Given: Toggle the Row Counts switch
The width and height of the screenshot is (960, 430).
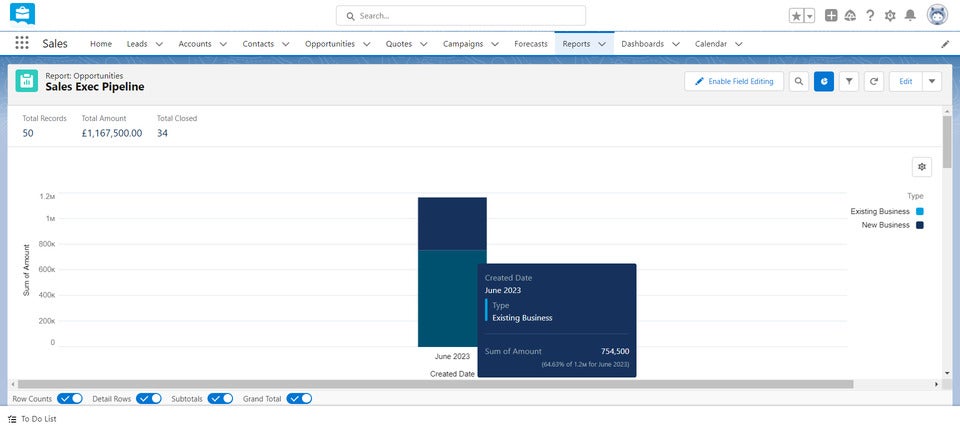Looking at the screenshot, I should (x=70, y=399).
